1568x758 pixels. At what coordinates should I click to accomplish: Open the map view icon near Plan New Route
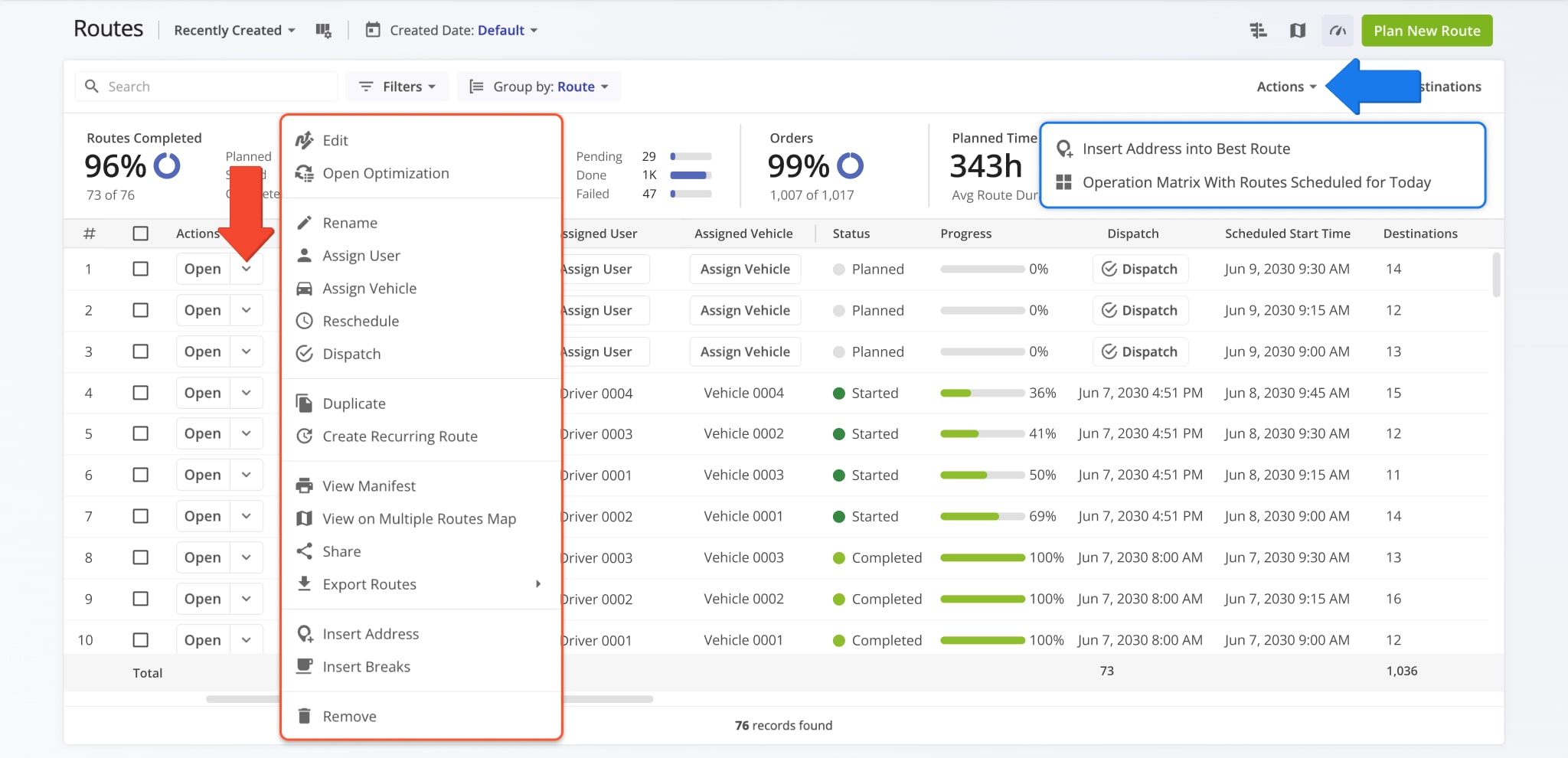click(1298, 30)
